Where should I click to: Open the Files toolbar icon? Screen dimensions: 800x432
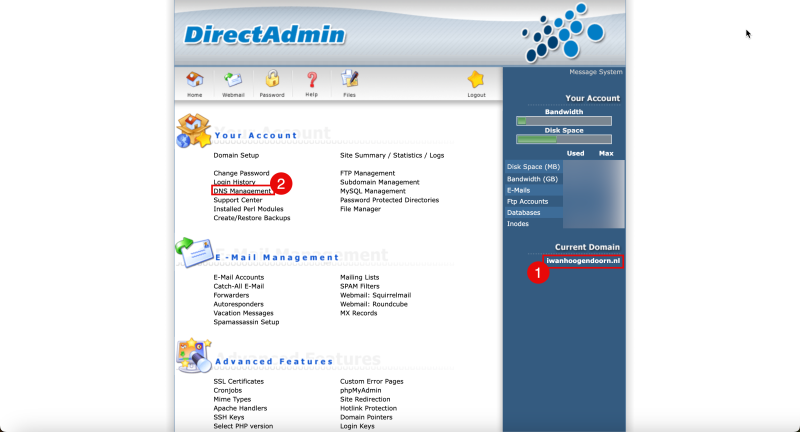tap(349, 79)
